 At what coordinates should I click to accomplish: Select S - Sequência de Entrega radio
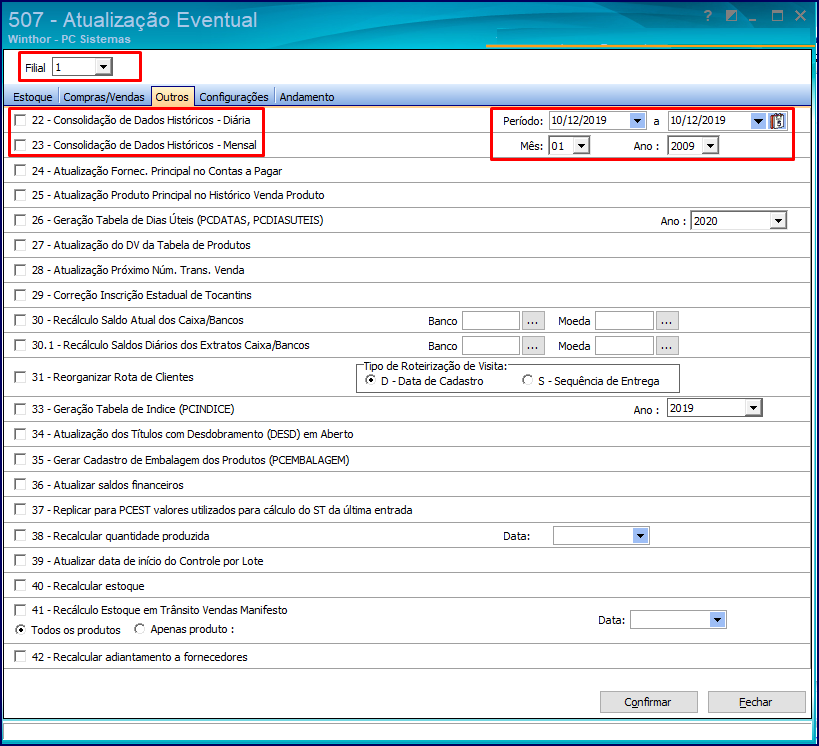[528, 380]
